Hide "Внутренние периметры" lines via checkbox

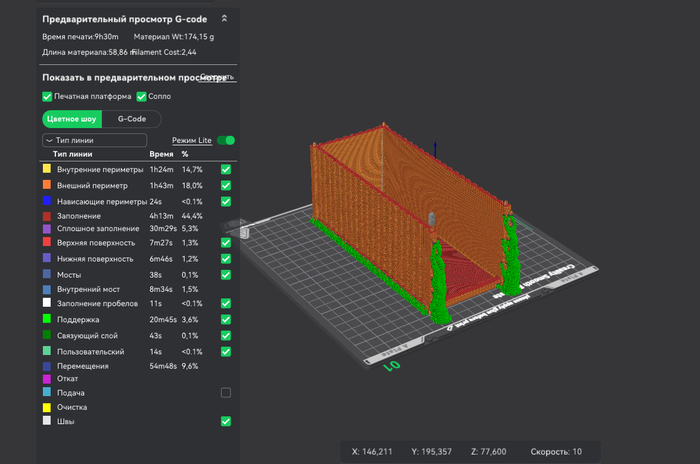pos(226,171)
